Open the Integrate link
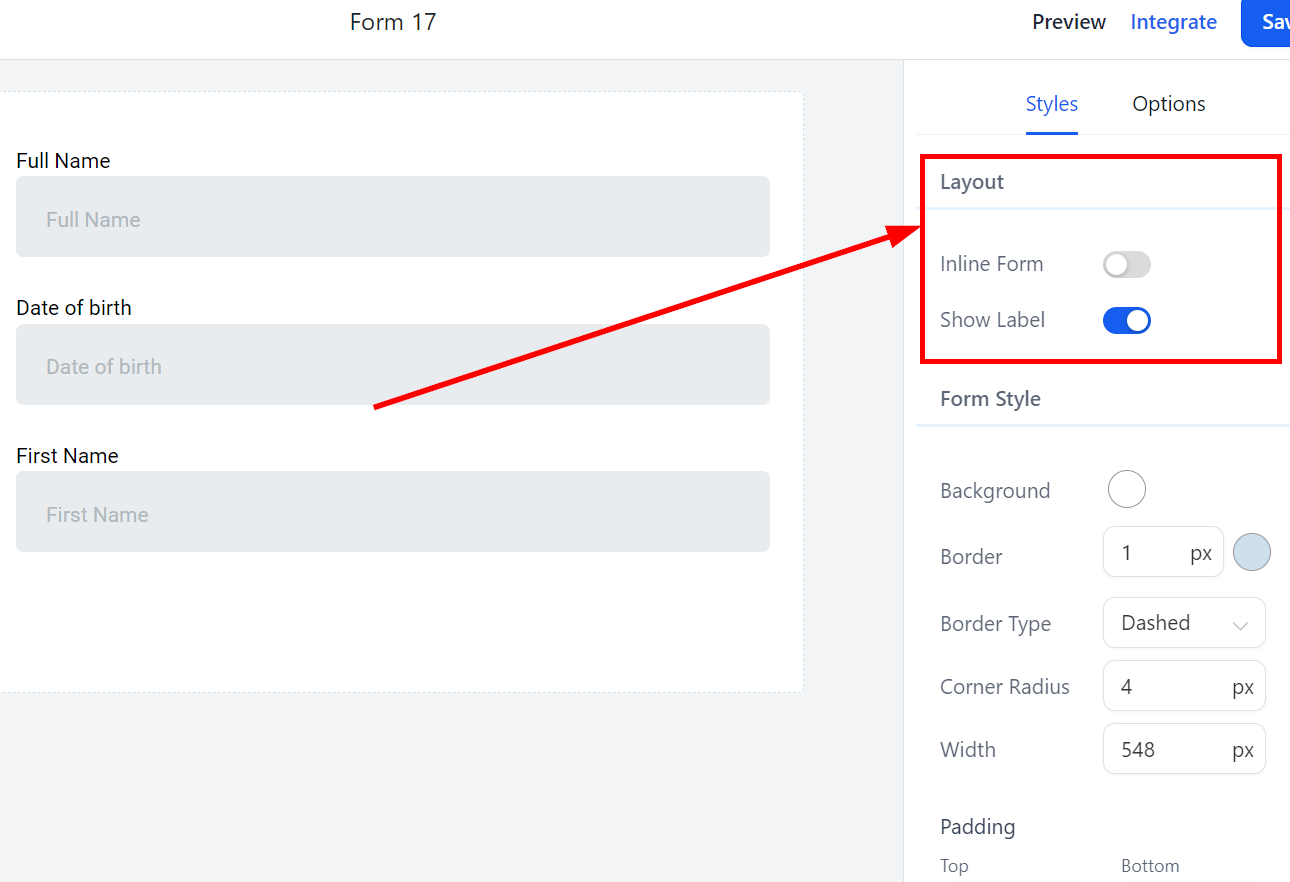Screen dimensions: 1290x882 point(1173,22)
